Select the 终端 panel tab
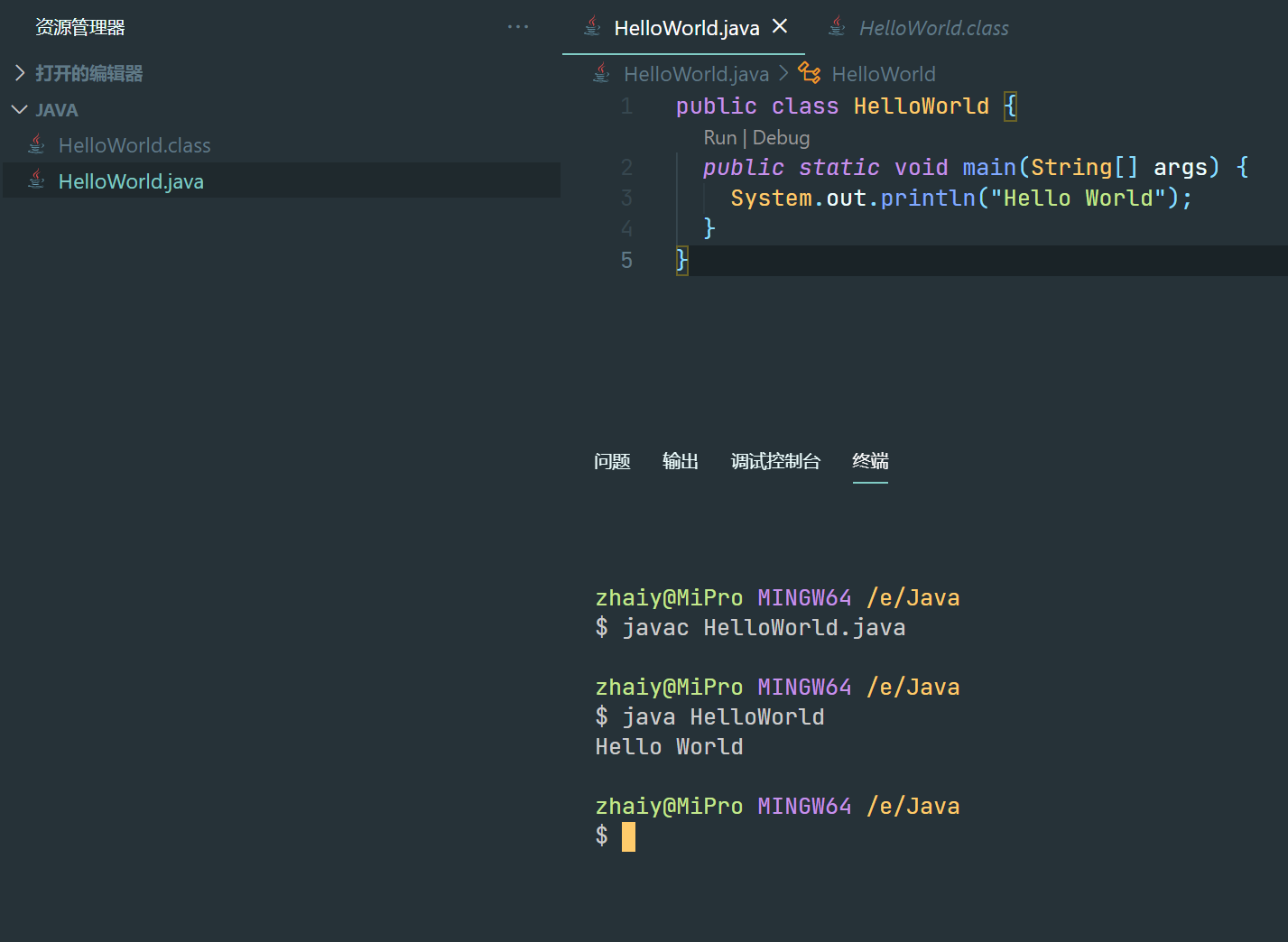This screenshot has width=1288, height=942. point(870,461)
